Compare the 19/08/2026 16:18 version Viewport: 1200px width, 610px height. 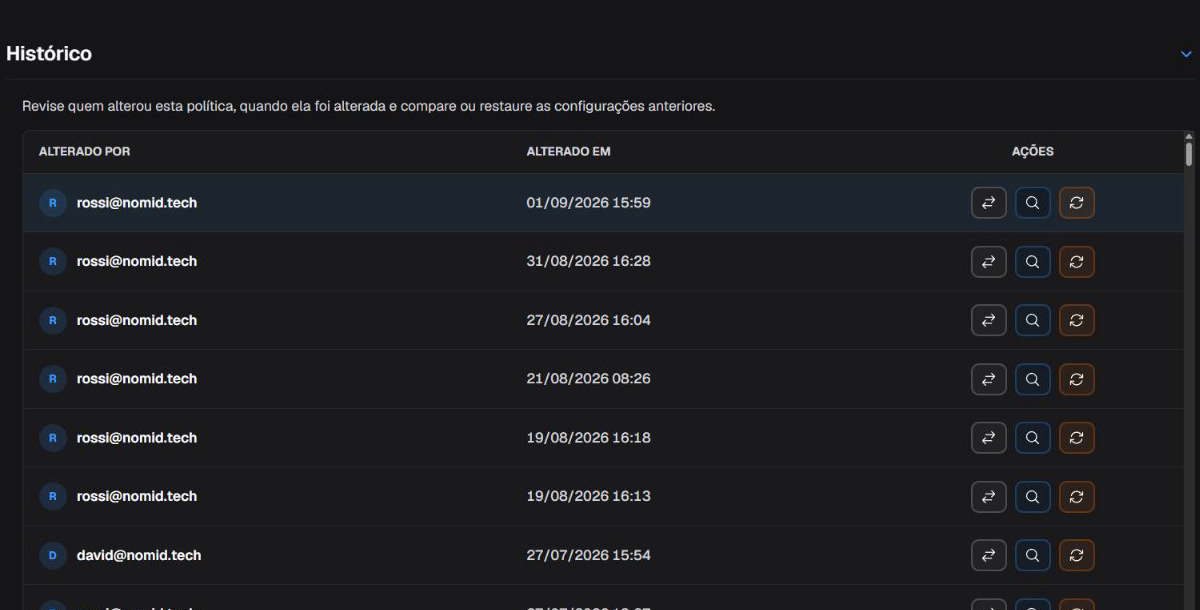click(989, 438)
